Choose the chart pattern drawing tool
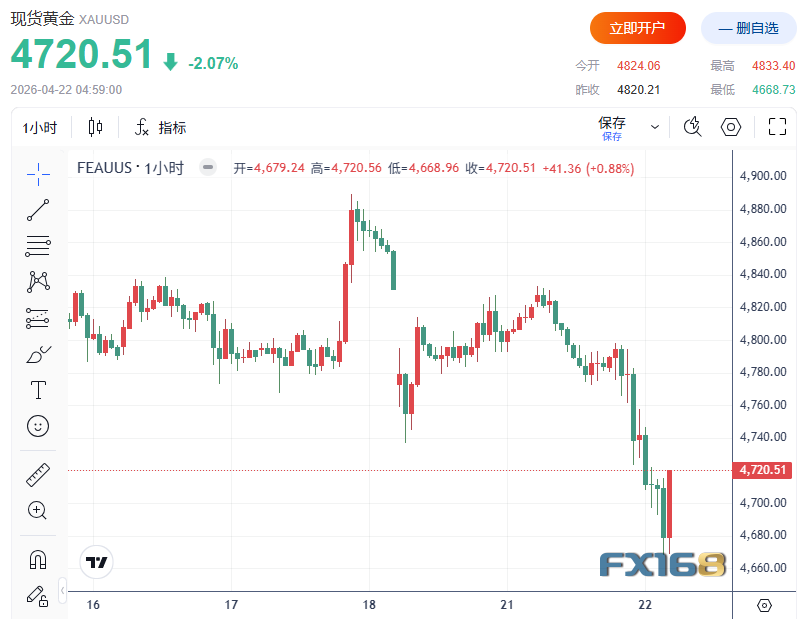The height and width of the screenshot is (619, 808). click(x=38, y=281)
